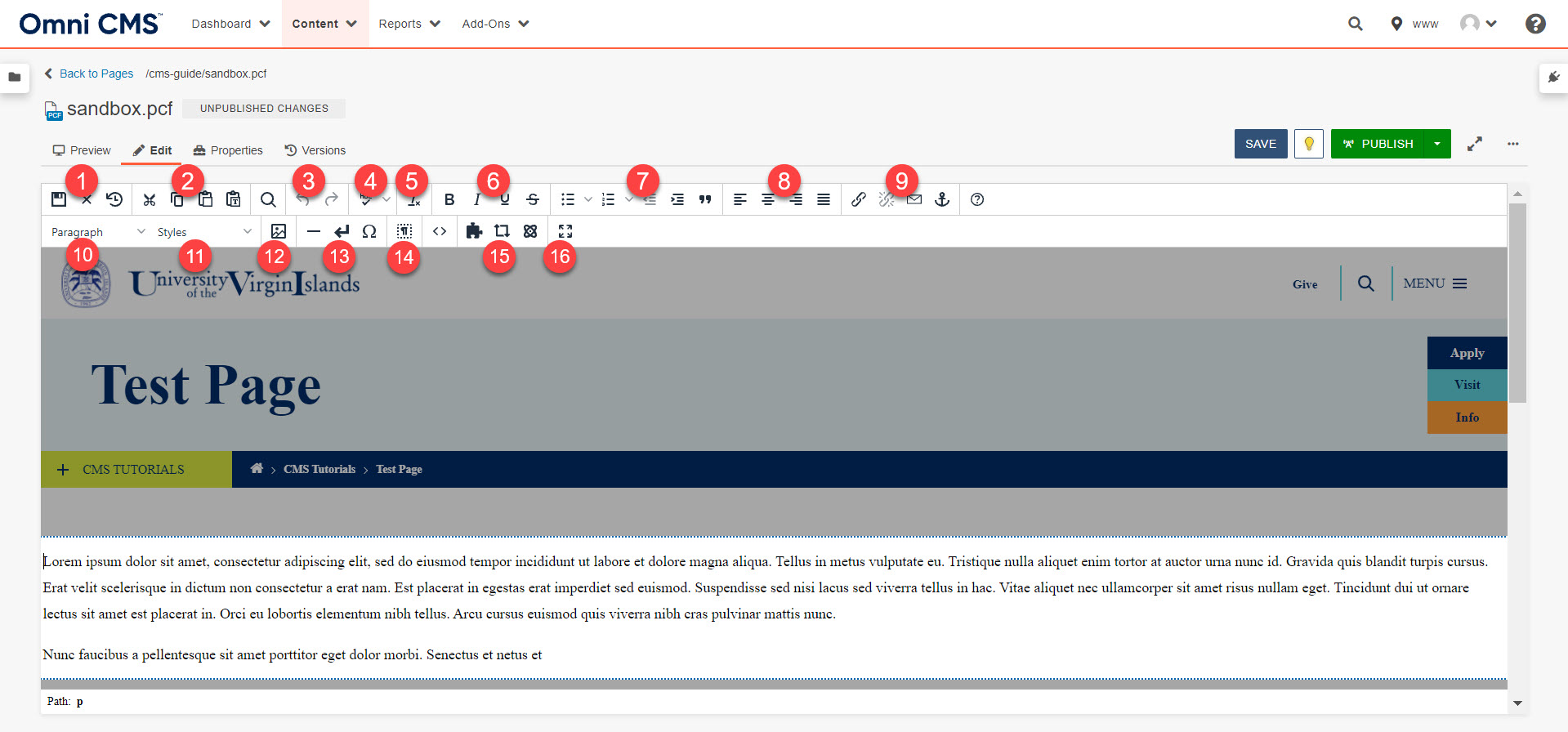This screenshot has width=1568, height=732.
Task: Click the Insert Asset icon
Action: pyautogui.click(x=530, y=232)
